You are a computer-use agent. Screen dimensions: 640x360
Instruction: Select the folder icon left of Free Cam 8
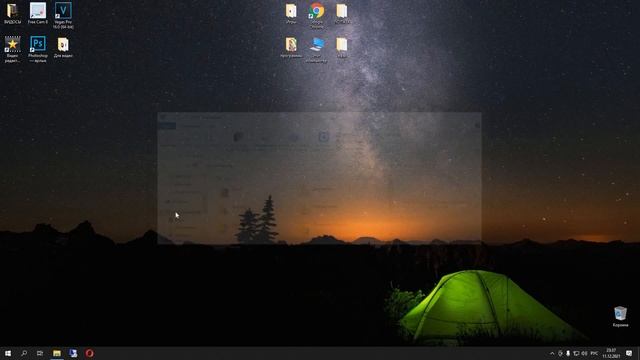[x=12, y=13]
